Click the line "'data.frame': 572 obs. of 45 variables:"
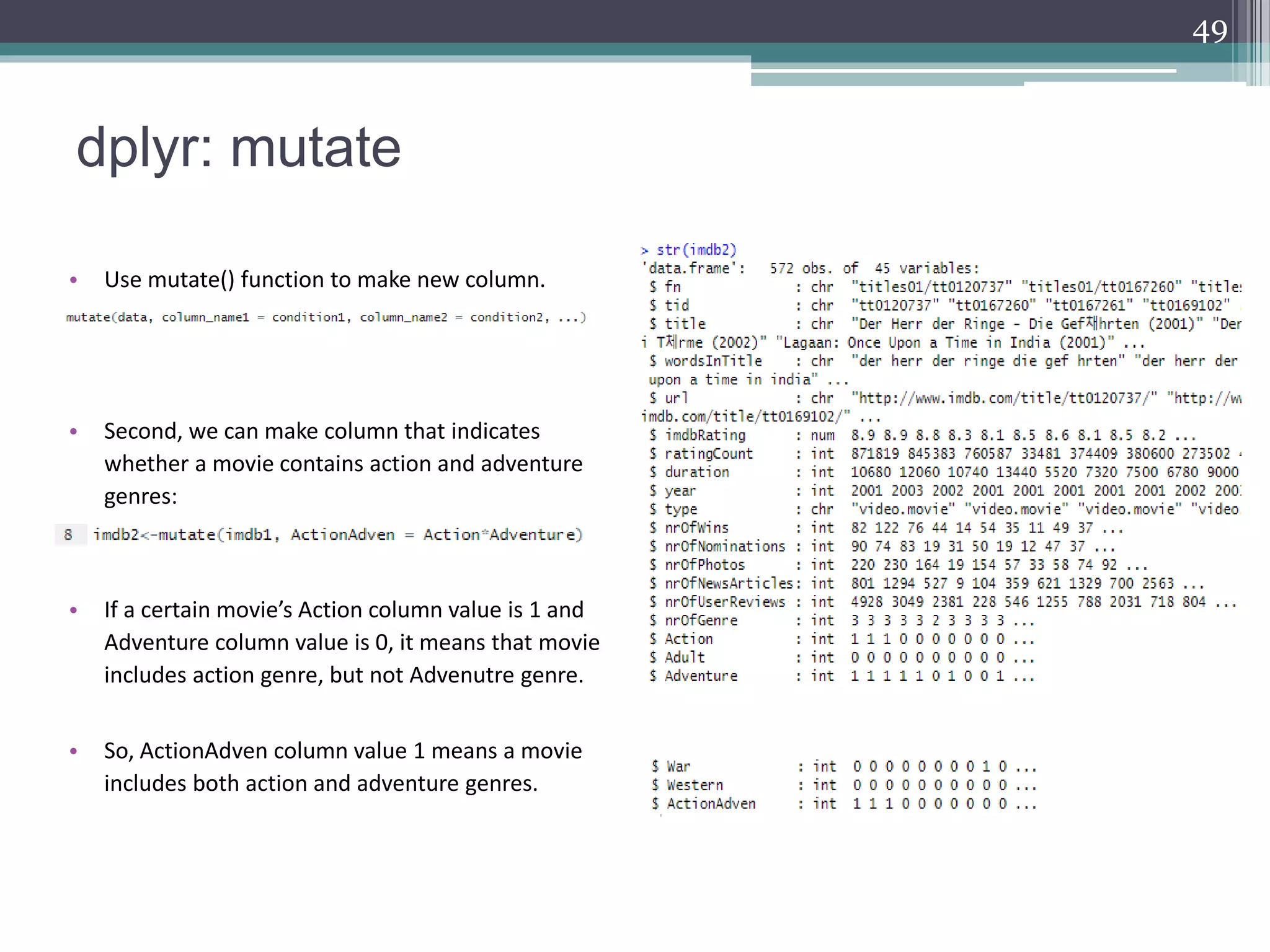Image resolution: width=1270 pixels, height=952 pixels. [810, 268]
